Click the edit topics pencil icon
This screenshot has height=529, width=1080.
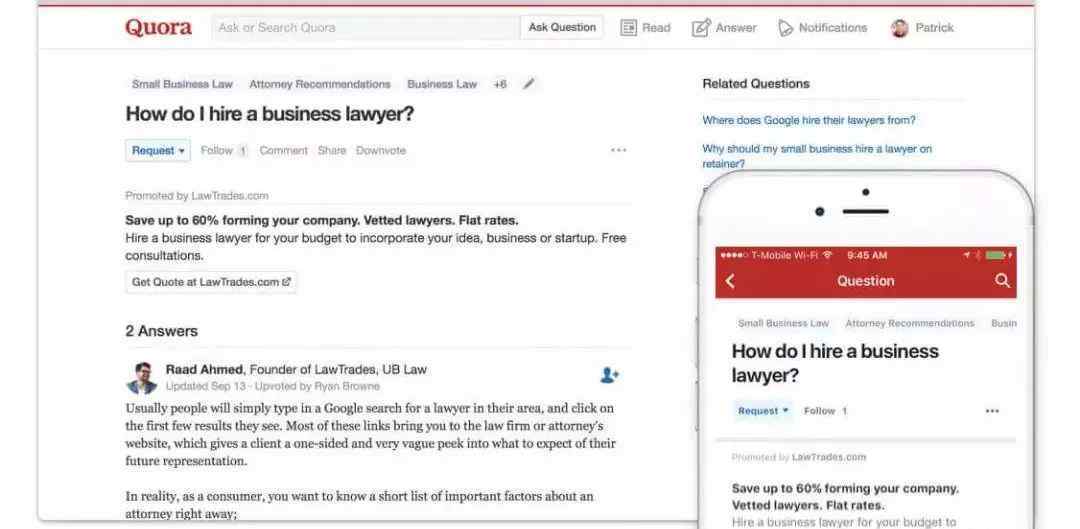click(528, 83)
